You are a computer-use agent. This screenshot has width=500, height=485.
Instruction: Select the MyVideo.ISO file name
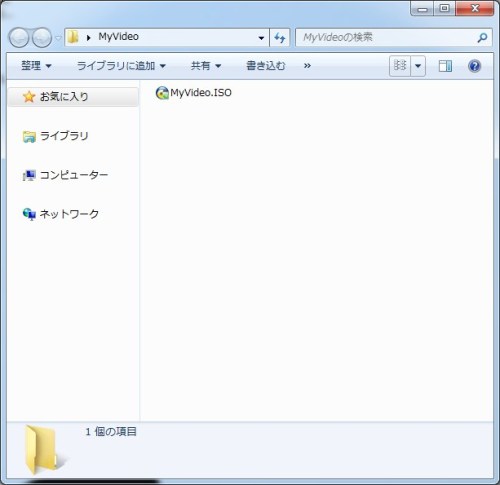201,93
